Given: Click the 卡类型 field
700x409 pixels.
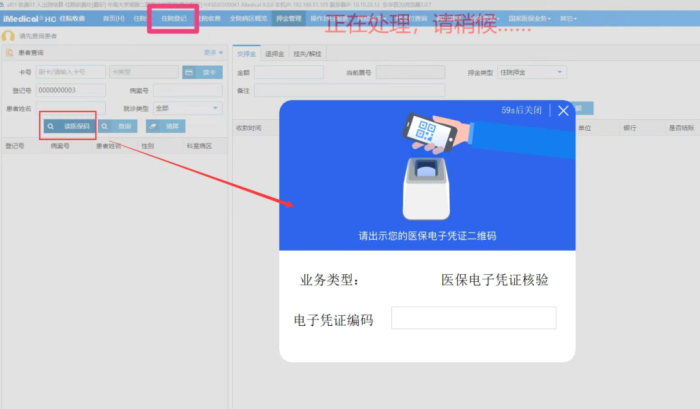Looking at the screenshot, I should [x=144, y=72].
